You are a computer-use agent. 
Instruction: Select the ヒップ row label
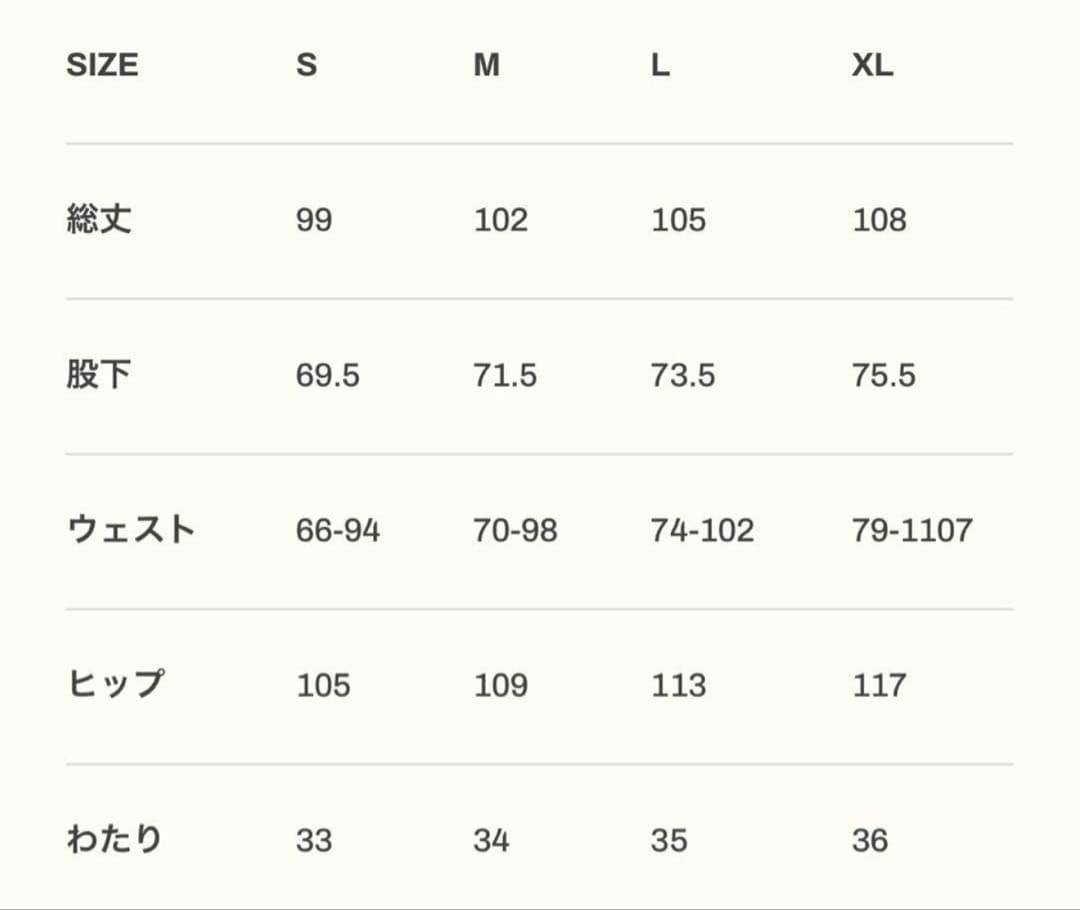pos(114,685)
